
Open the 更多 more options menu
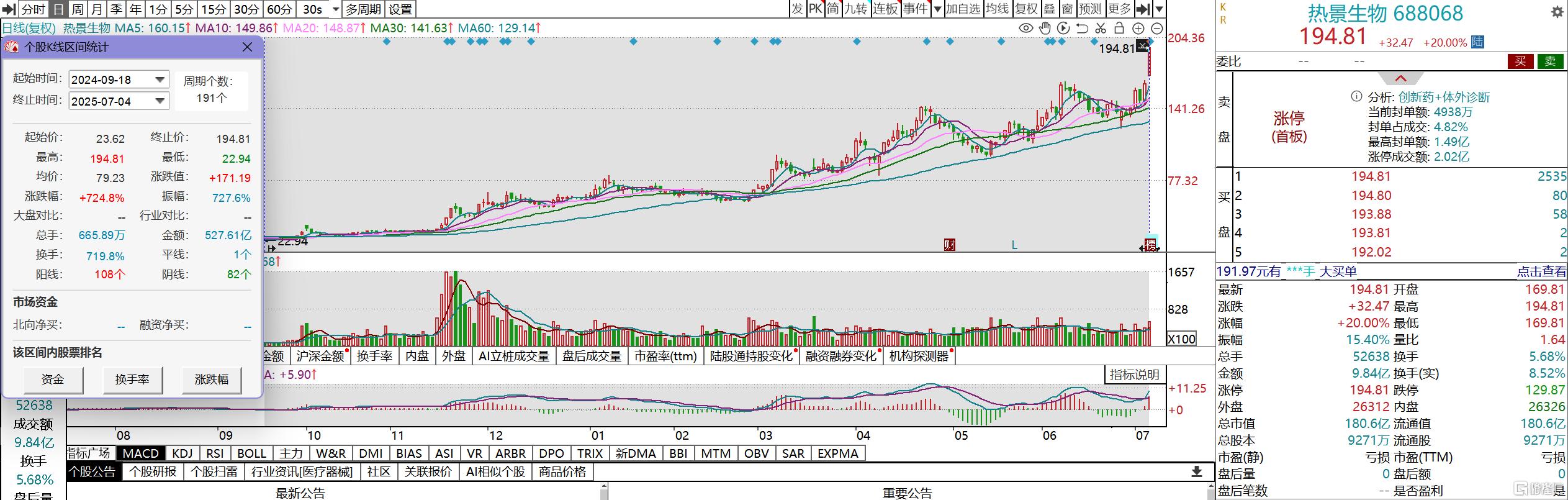[1119, 9]
